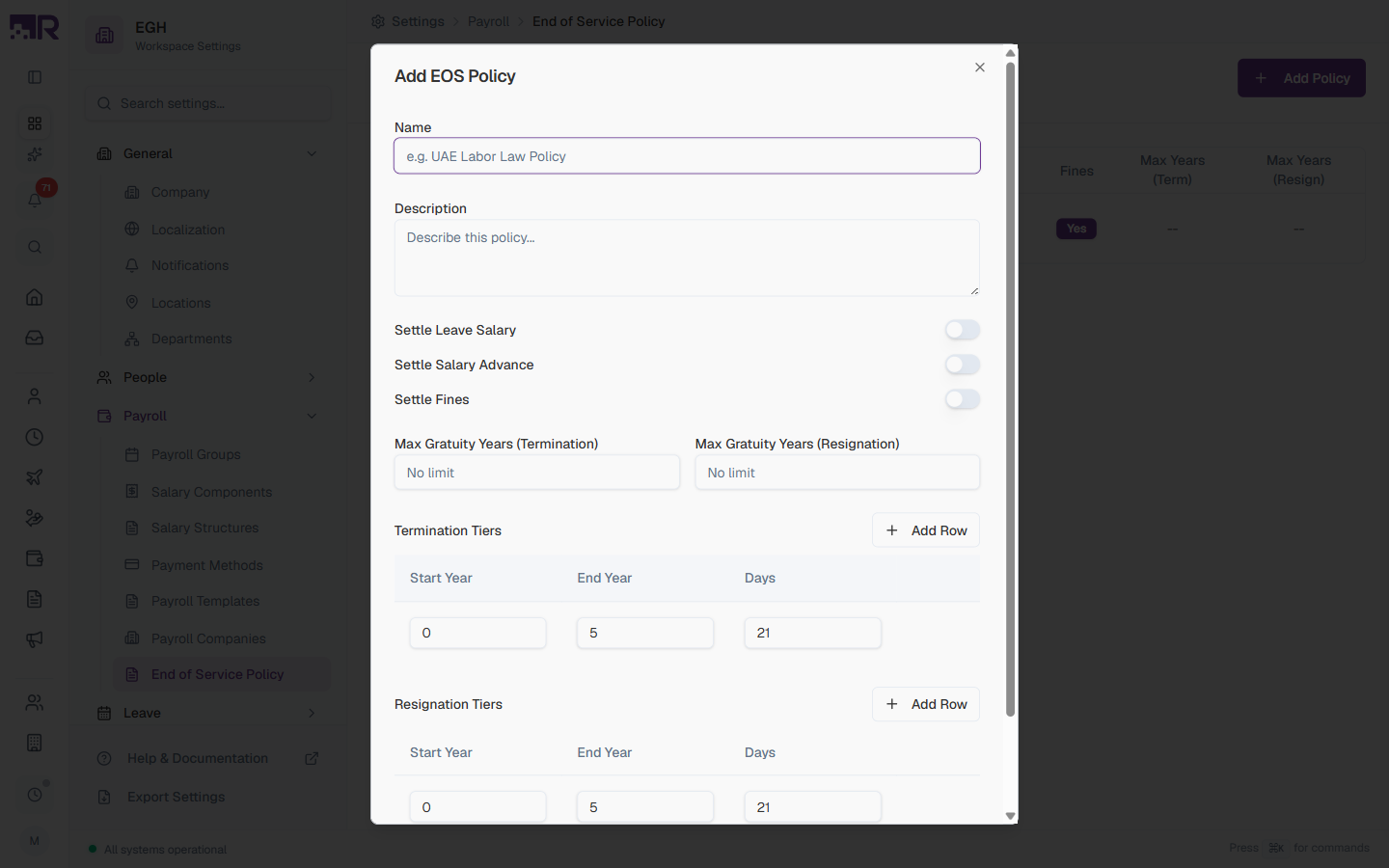
Task: Open the dashboard grid icon in left rail
Action: 35,123
